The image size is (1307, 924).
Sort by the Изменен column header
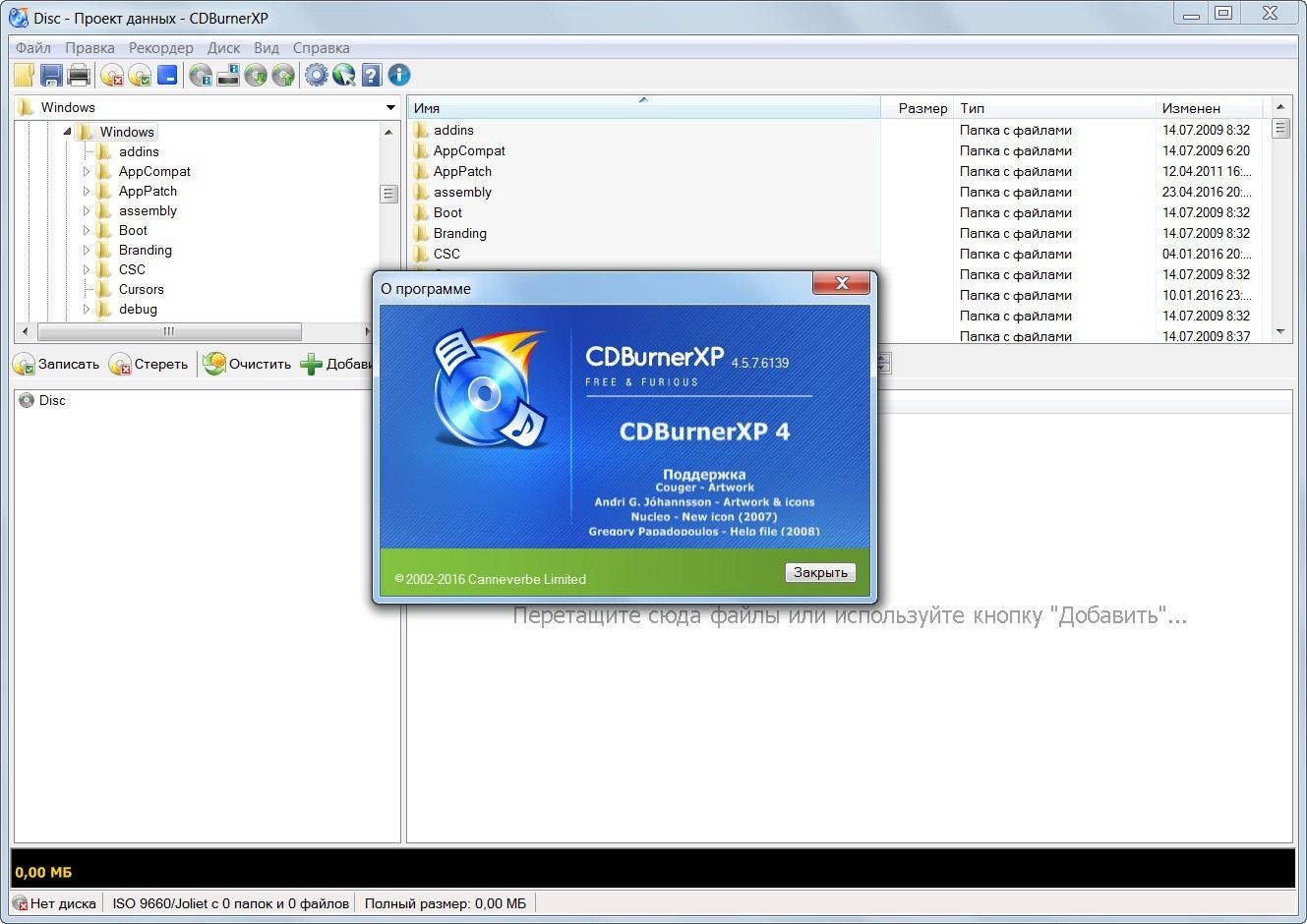[1210, 108]
